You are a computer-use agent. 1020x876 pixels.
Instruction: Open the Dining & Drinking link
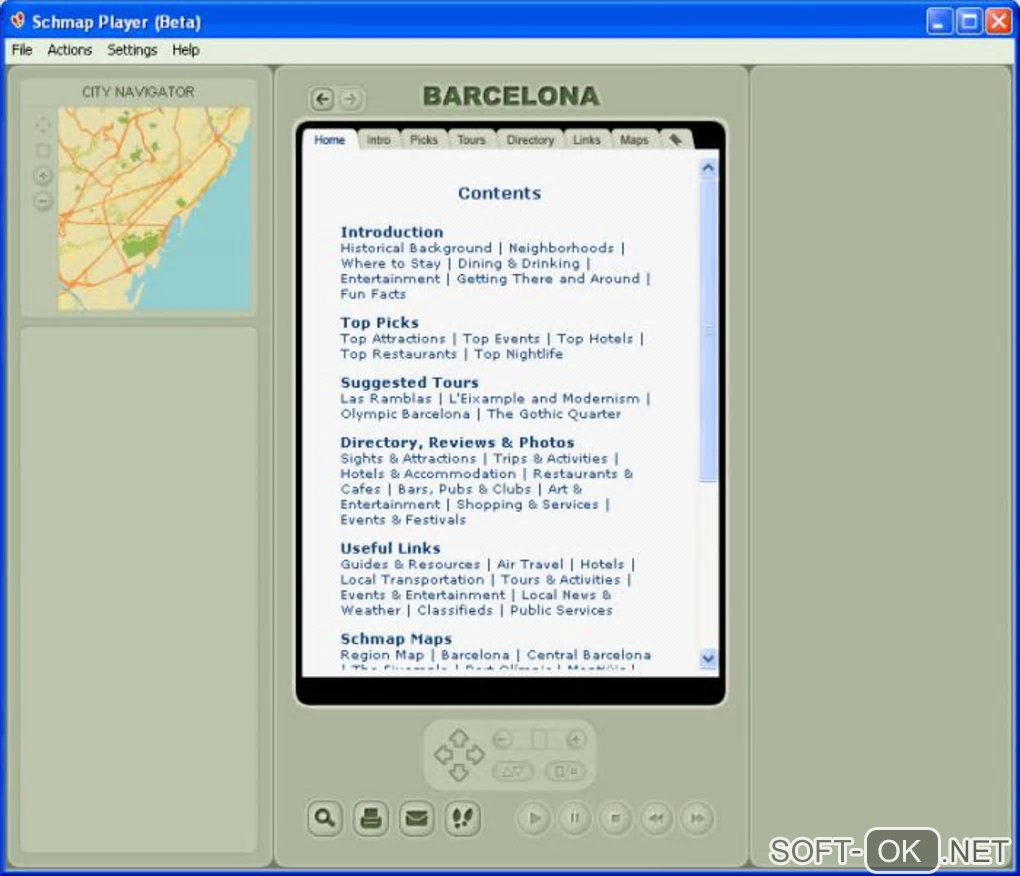point(518,263)
